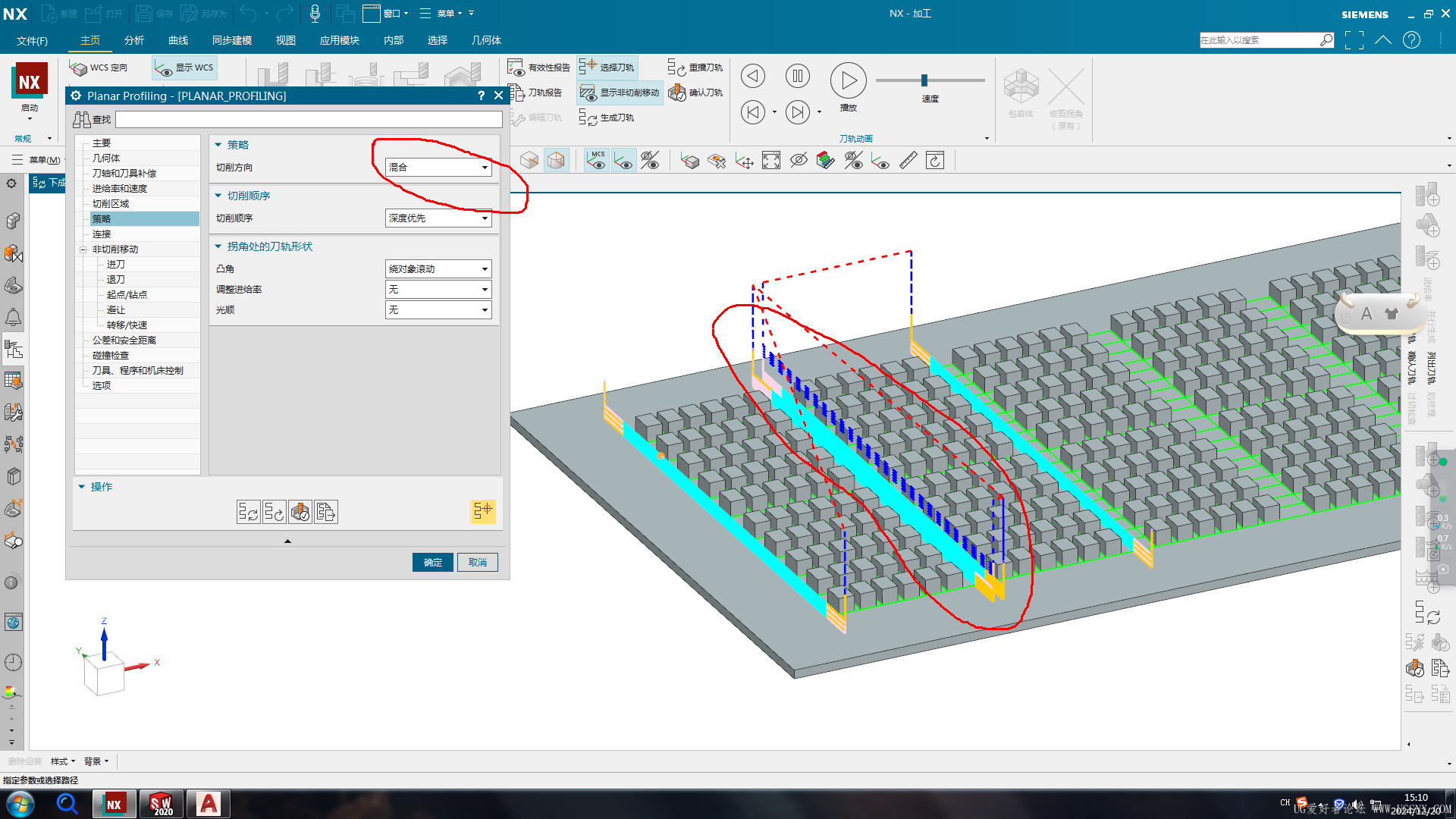This screenshot has height=819, width=1456.
Task: Click the microphone icon in the title bar
Action: coord(315,13)
